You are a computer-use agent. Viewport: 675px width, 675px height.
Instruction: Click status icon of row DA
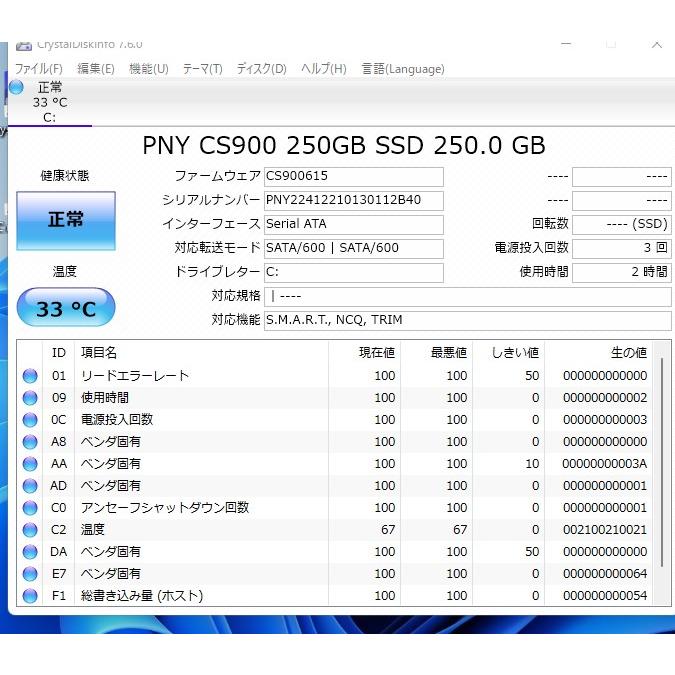click(x=30, y=552)
